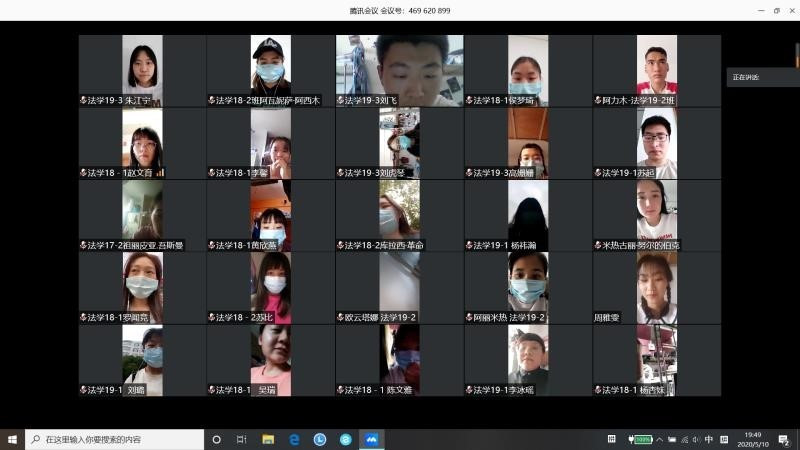800x450 pixels.
Task: Open Task View in the taskbar
Action: click(242, 439)
